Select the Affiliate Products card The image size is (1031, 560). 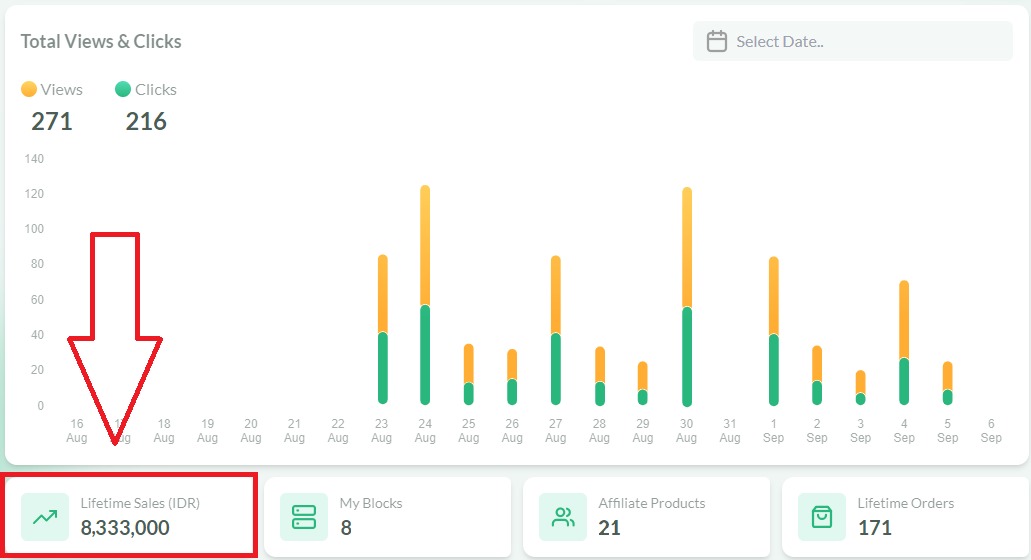(646, 516)
